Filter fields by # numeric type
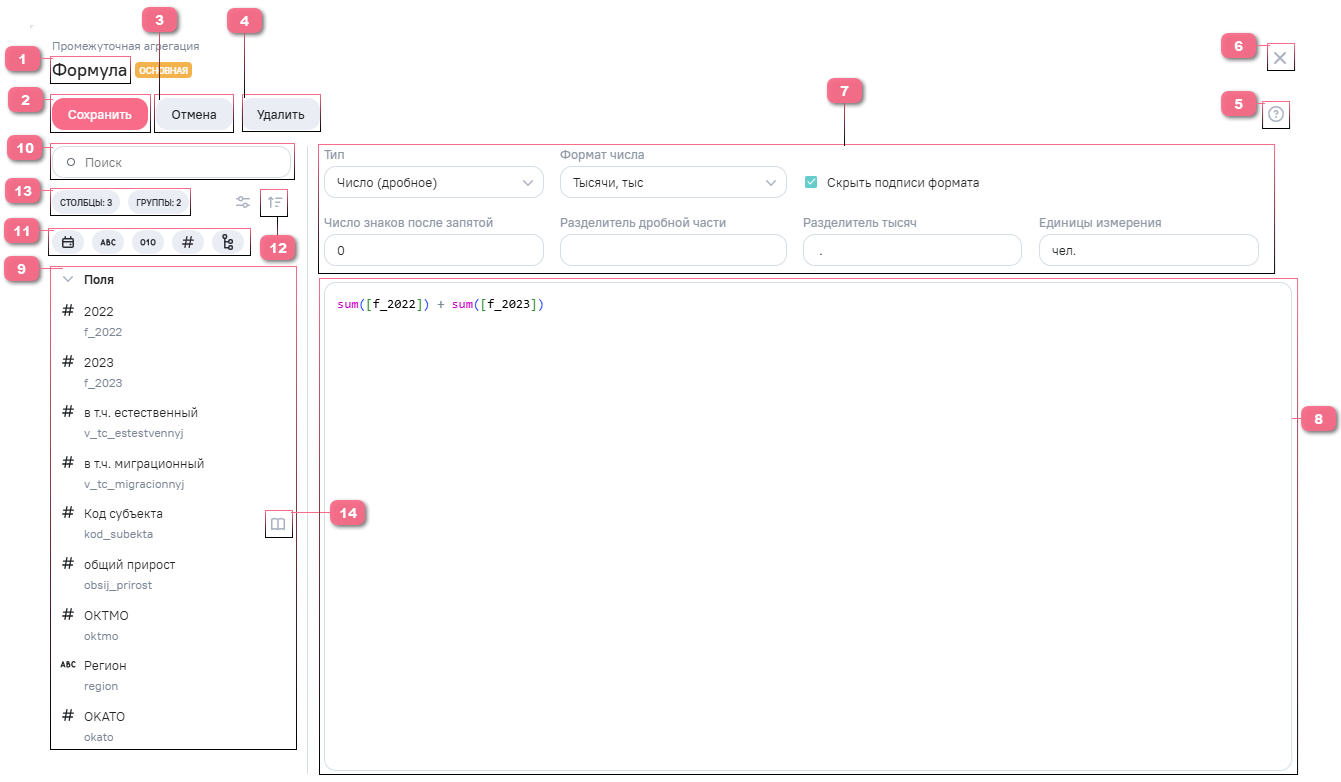This screenshot has height=782, width=1341. (x=188, y=242)
